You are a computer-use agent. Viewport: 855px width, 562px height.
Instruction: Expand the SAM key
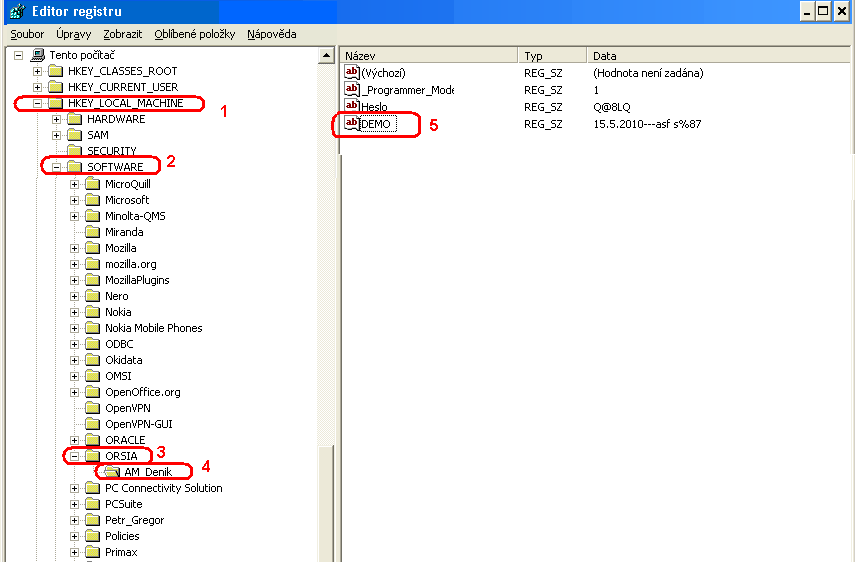click(x=56, y=135)
